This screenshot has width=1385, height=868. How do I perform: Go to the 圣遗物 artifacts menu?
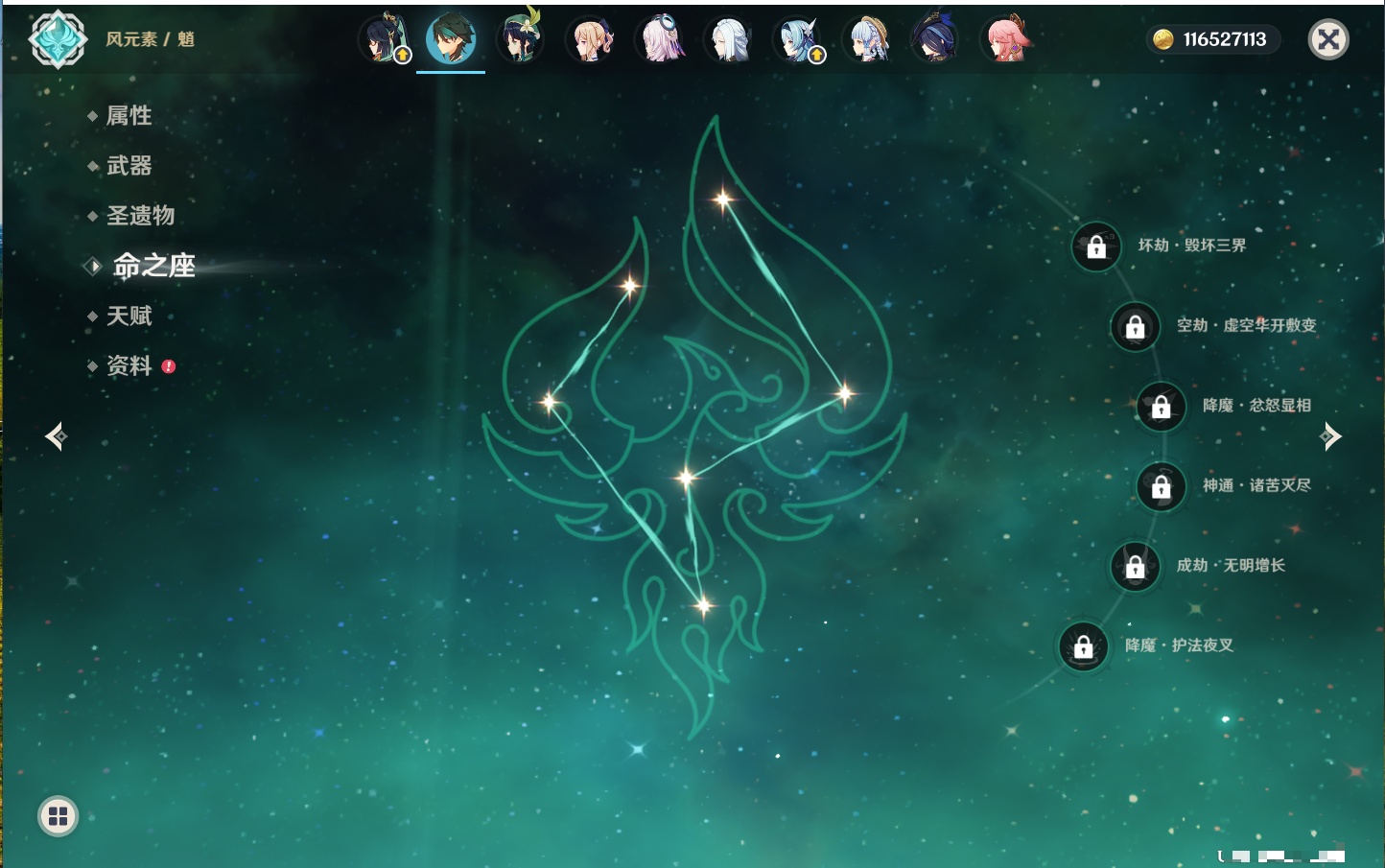pos(140,216)
